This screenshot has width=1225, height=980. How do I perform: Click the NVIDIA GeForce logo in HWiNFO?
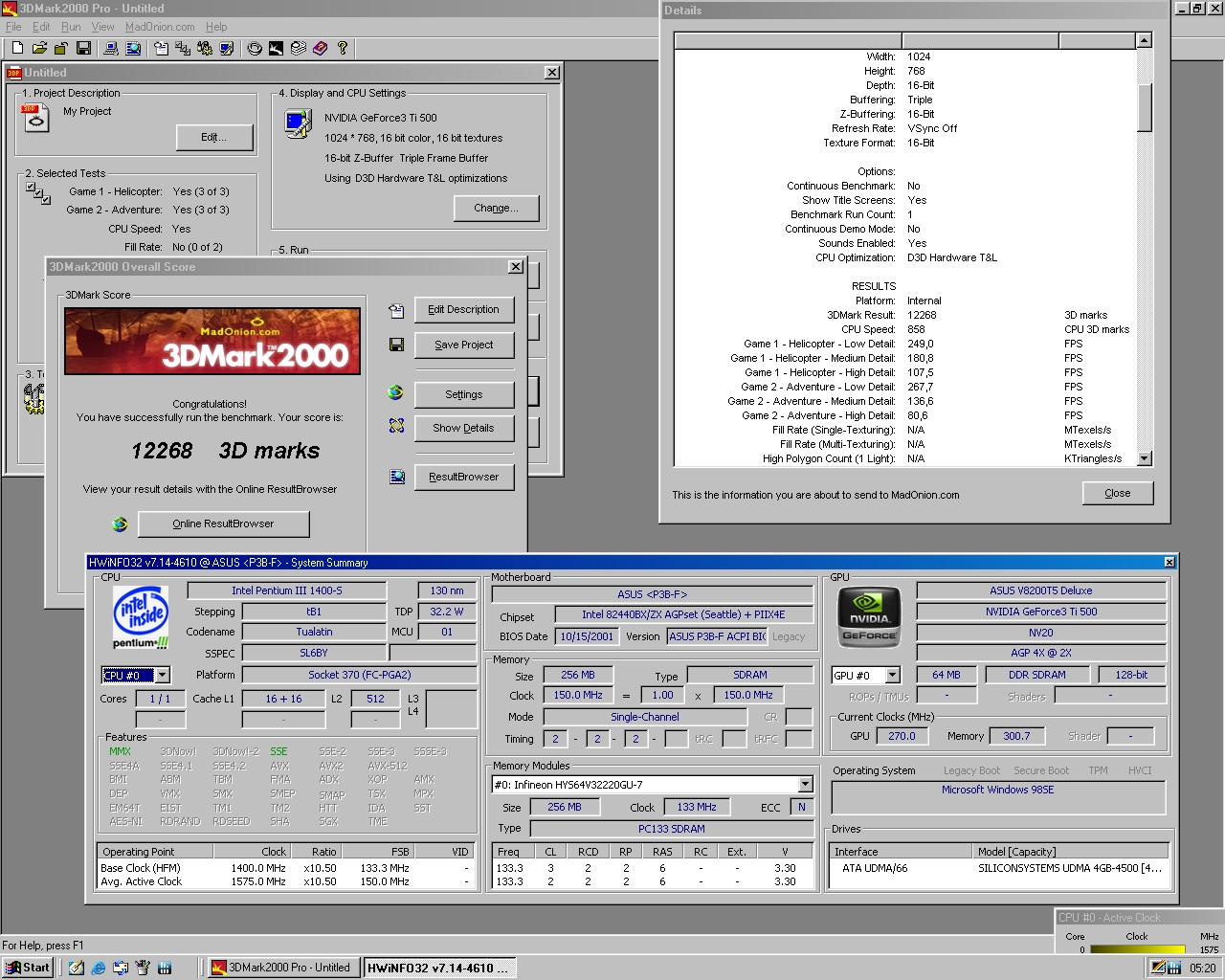click(869, 617)
